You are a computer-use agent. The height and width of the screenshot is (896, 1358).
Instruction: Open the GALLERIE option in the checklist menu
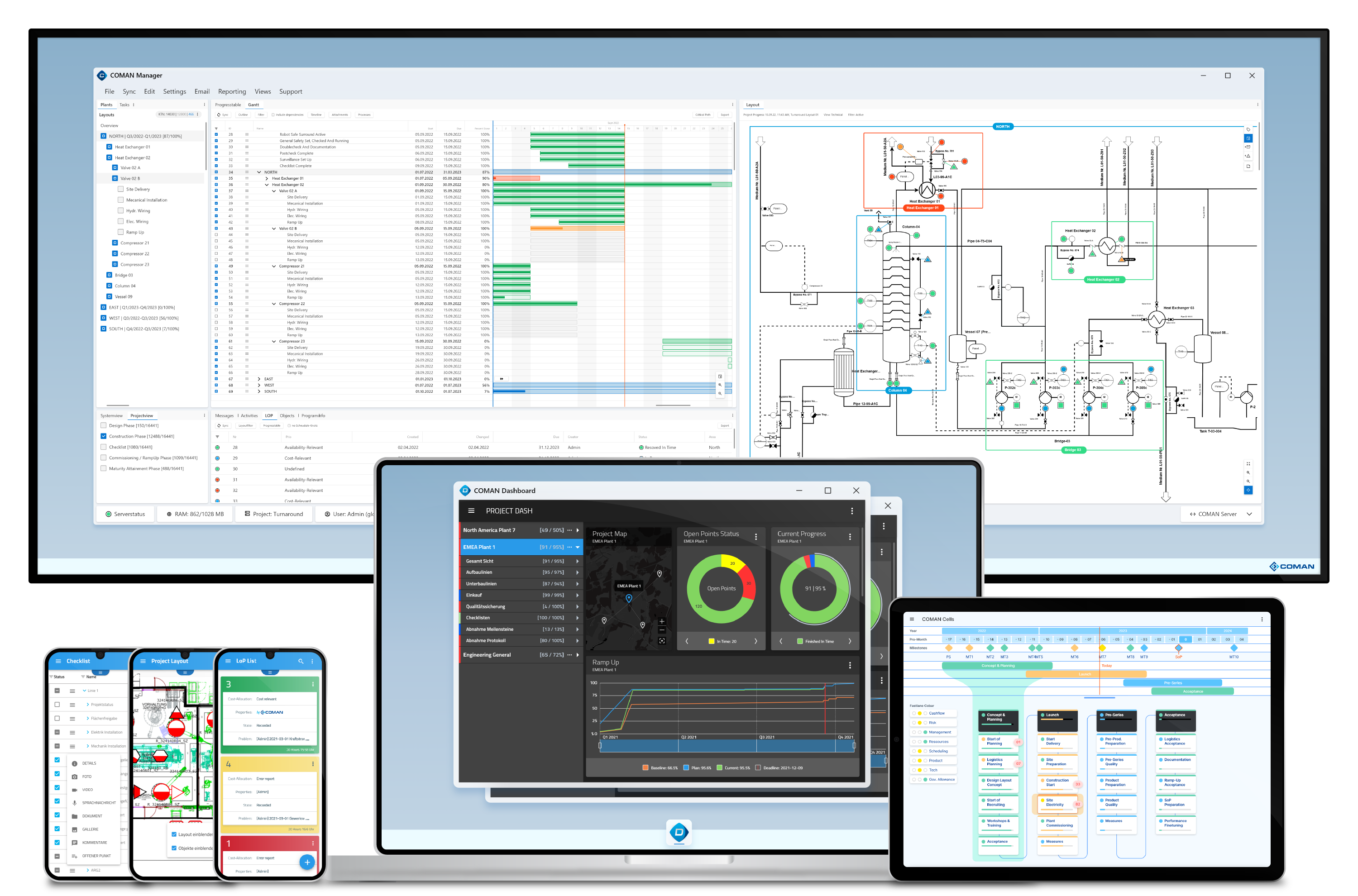[75, 830]
